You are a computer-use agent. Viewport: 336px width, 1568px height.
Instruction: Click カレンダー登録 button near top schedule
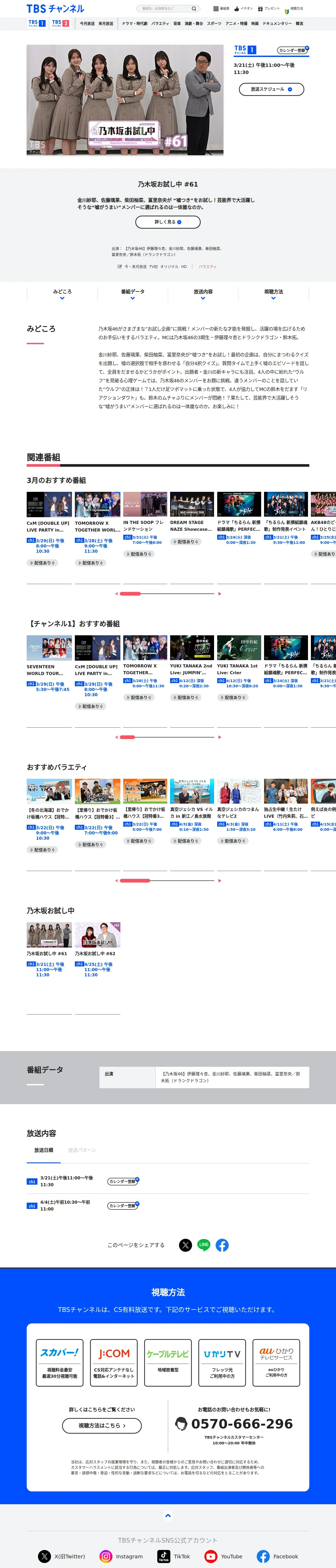coord(293,50)
